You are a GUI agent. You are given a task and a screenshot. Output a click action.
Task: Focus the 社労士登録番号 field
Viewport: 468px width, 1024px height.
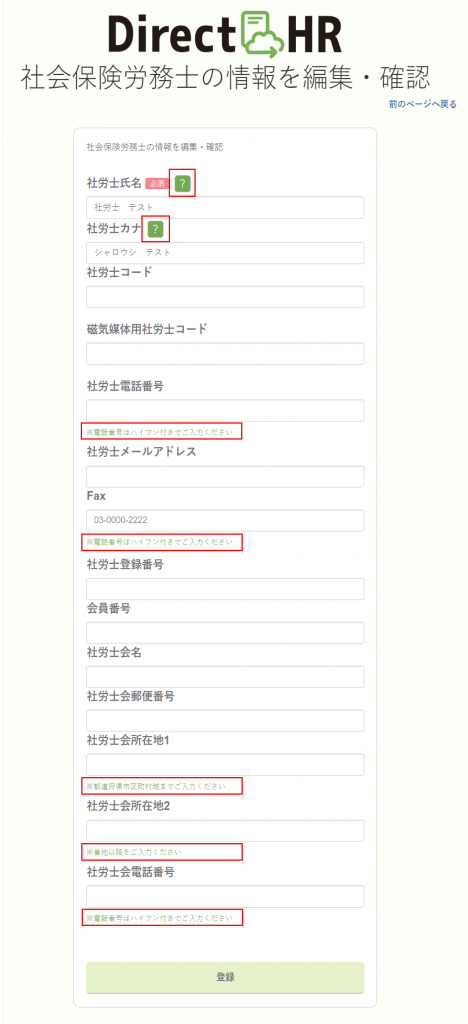(225, 589)
